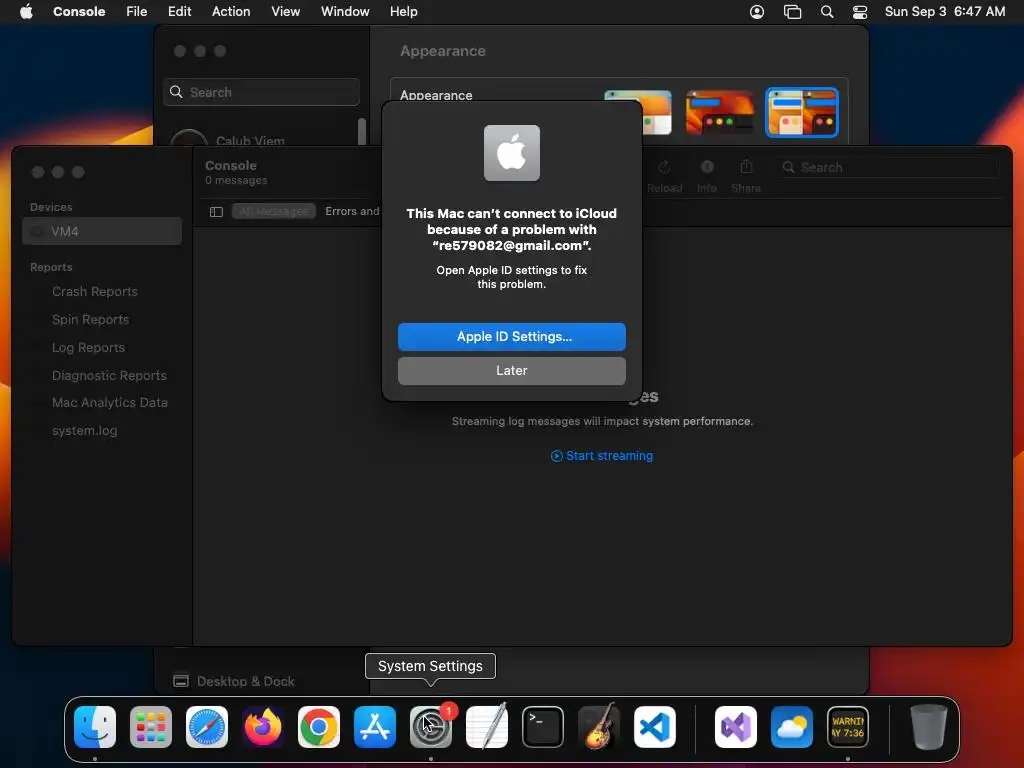
Task: Open System Settings in the Dock
Action: pyautogui.click(x=431, y=727)
